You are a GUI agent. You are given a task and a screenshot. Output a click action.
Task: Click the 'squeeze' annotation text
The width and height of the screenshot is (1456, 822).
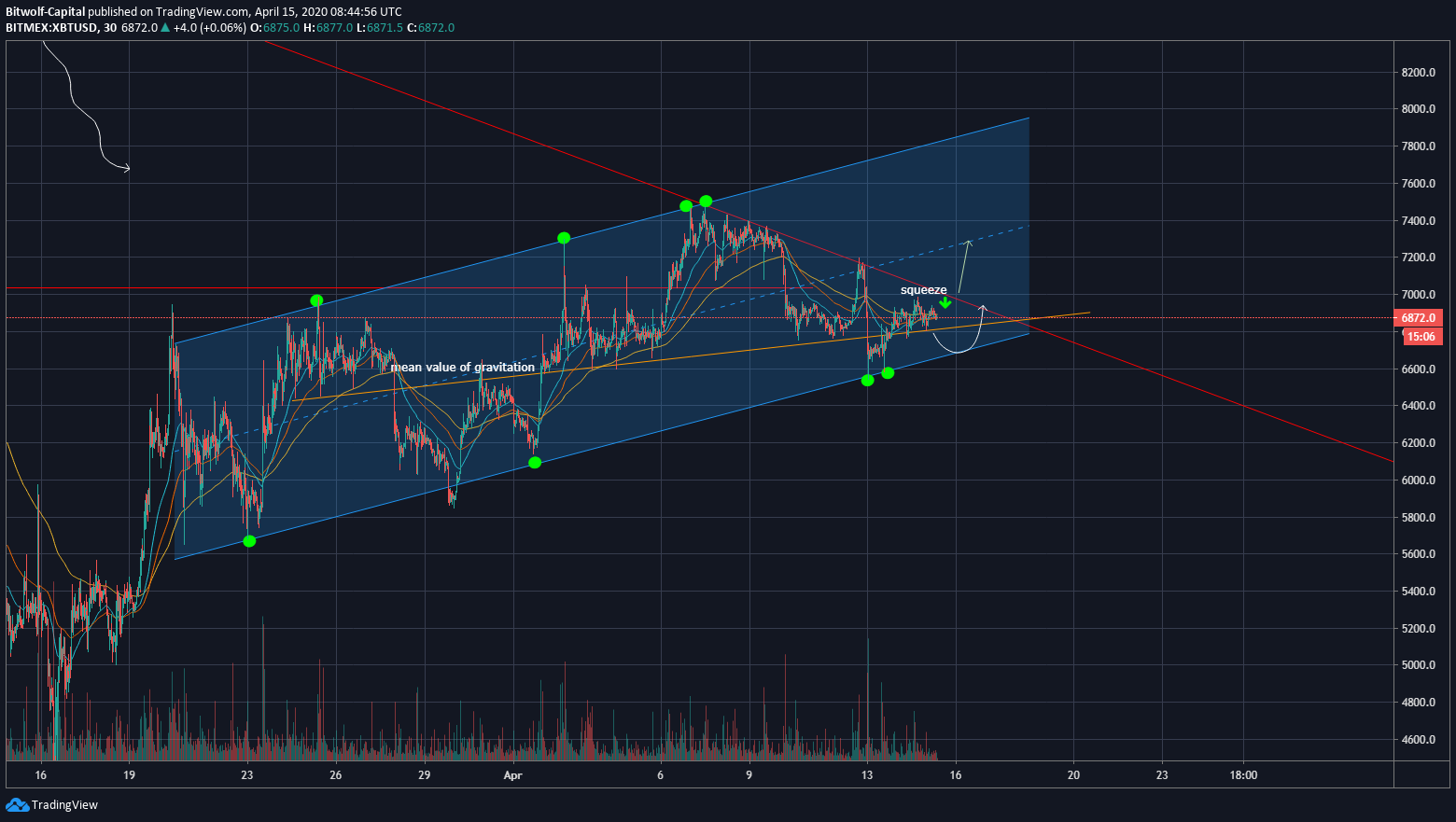click(923, 290)
